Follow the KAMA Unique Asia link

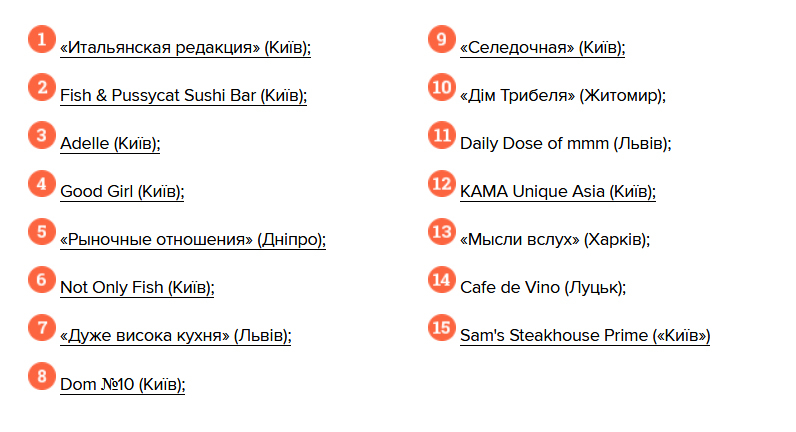(x=557, y=192)
